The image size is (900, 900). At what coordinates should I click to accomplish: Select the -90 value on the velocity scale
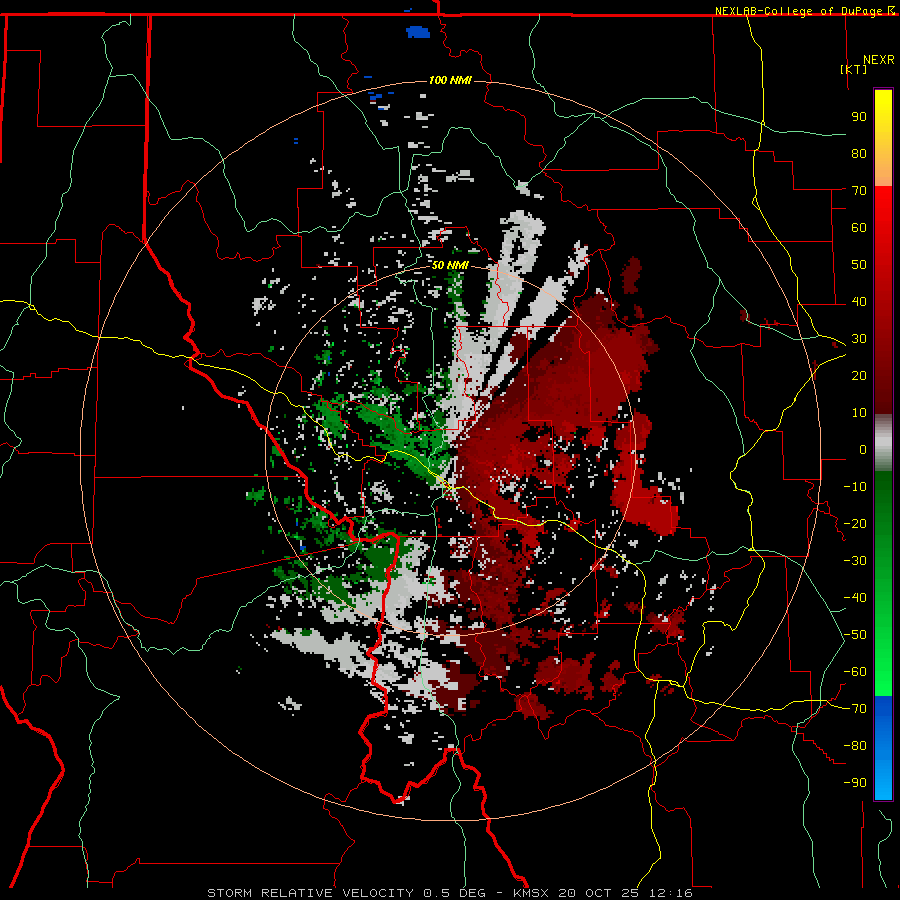(855, 783)
